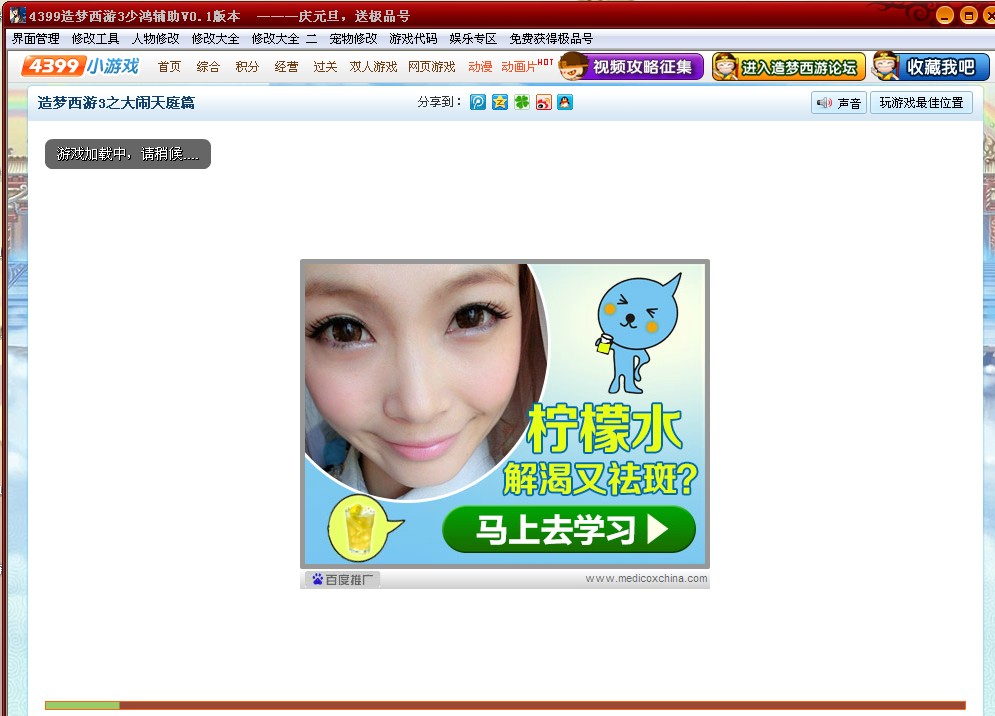Open the 过关 games category
Viewport: 995px width, 716px height.
325,67
